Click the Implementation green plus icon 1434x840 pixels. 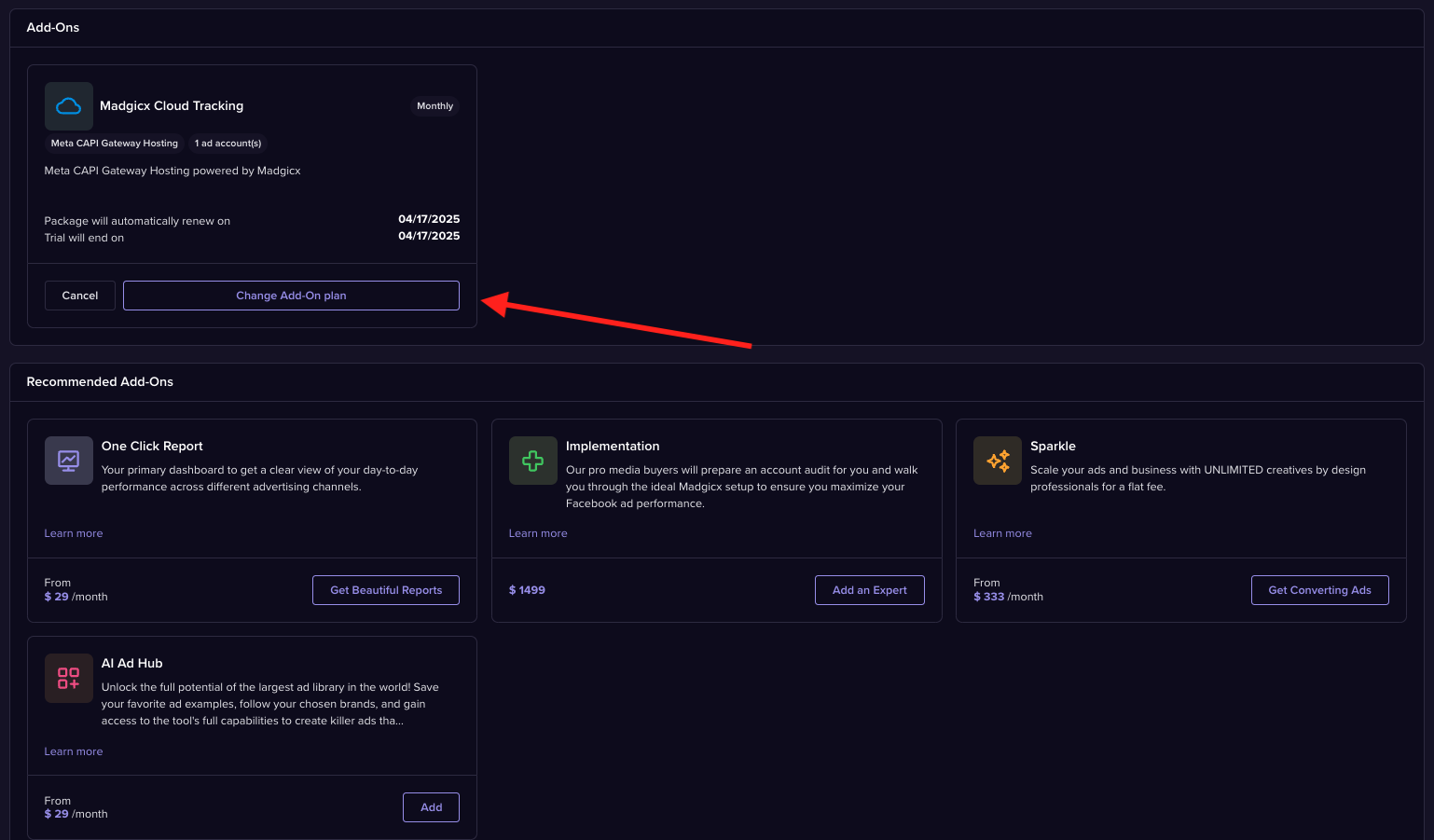tap(533, 461)
